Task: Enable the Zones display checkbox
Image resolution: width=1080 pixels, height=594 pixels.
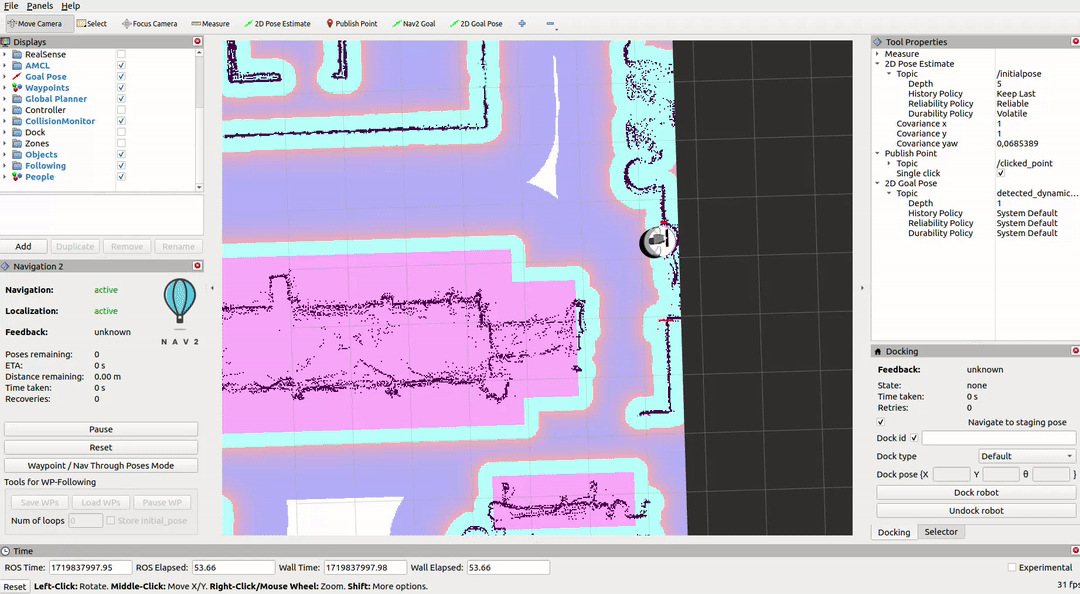Action: pos(121,143)
